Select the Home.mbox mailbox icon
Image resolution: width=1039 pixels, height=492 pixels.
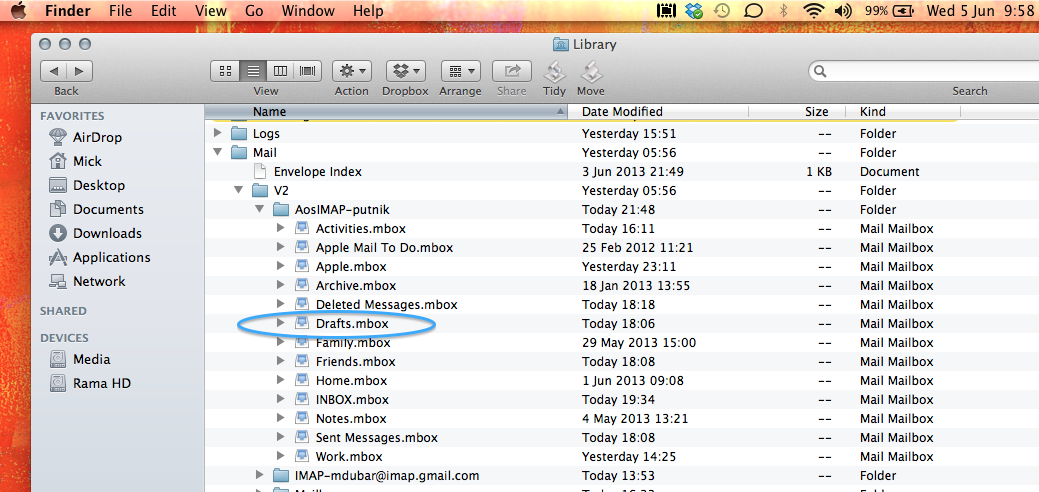[302, 381]
